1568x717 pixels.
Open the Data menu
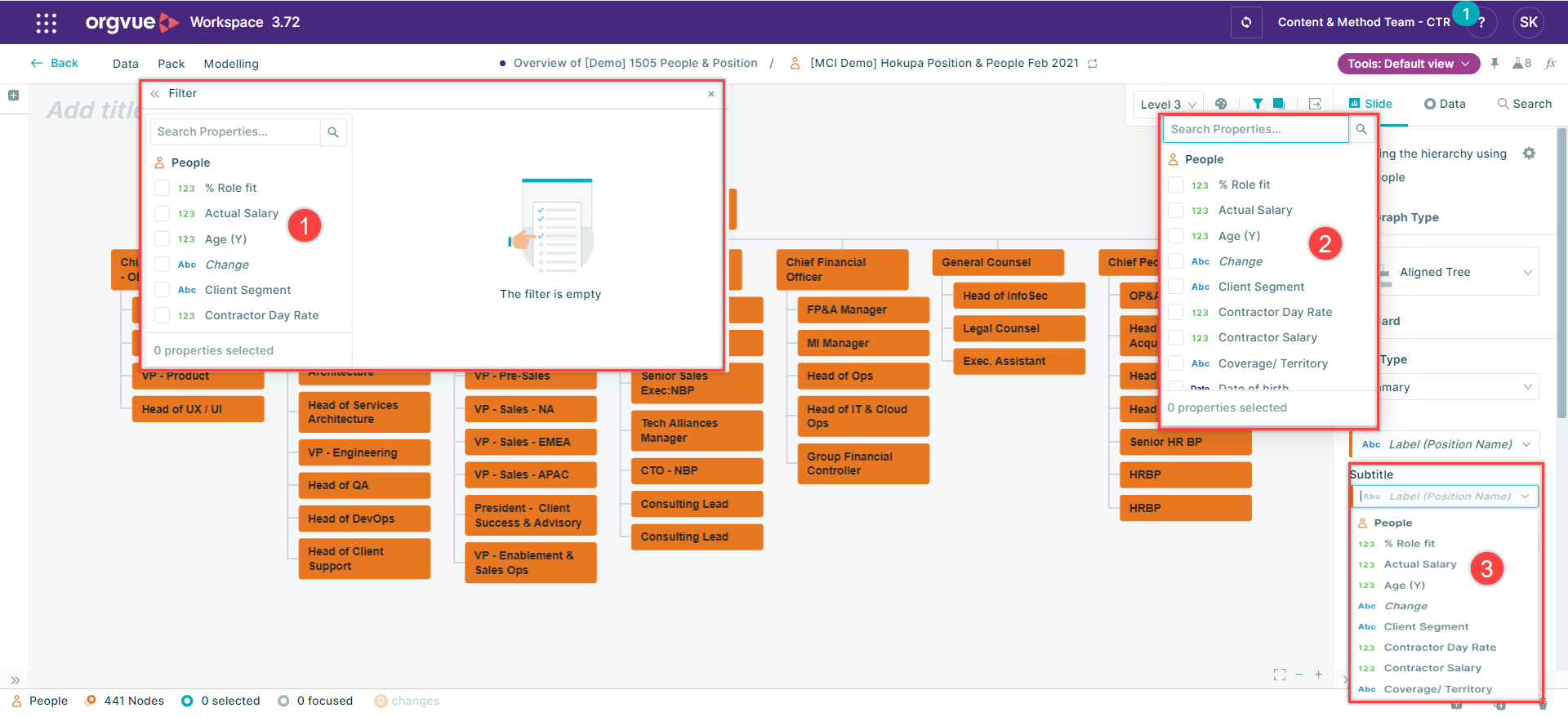[126, 64]
